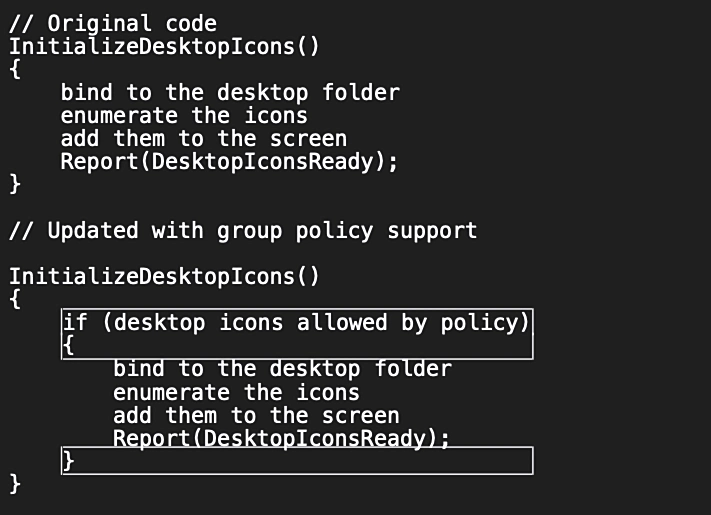Click "enumerate the icons" inside the if block

click(236, 392)
